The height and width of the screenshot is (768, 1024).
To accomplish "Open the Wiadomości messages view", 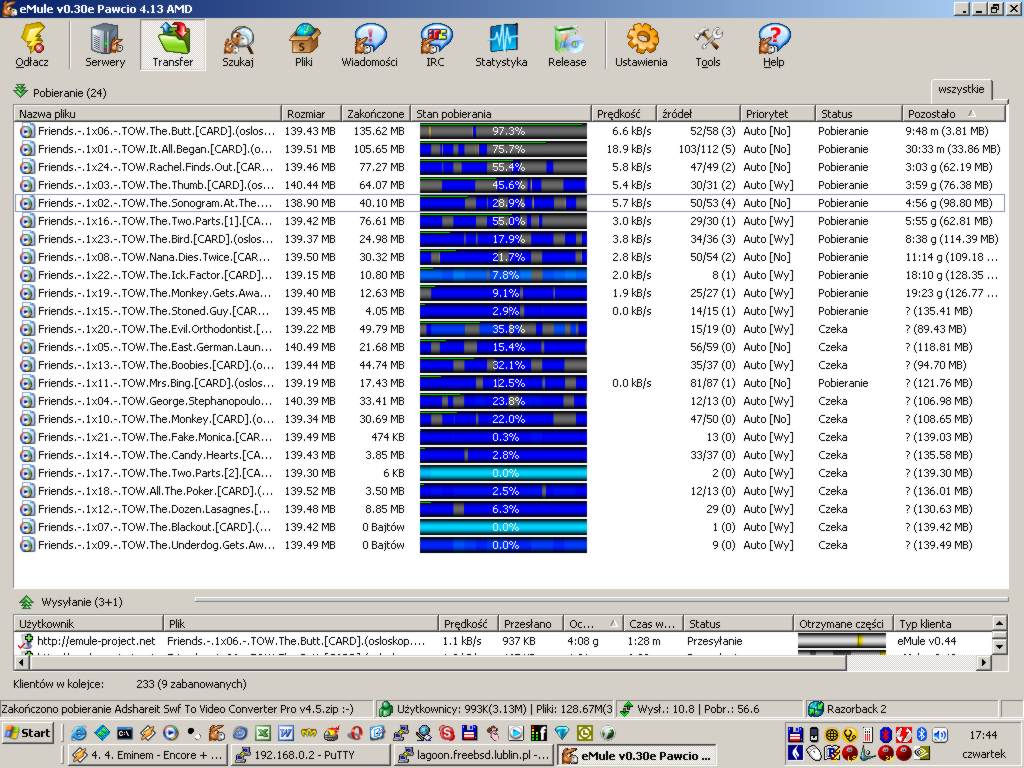I will 370,45.
